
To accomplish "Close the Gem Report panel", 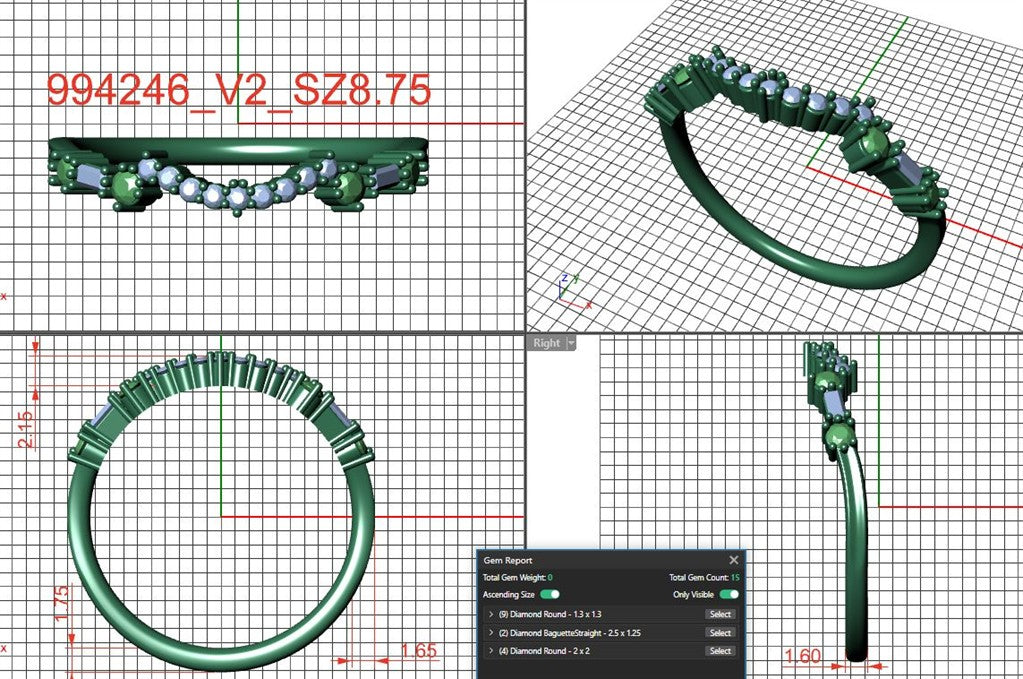I will point(733,560).
